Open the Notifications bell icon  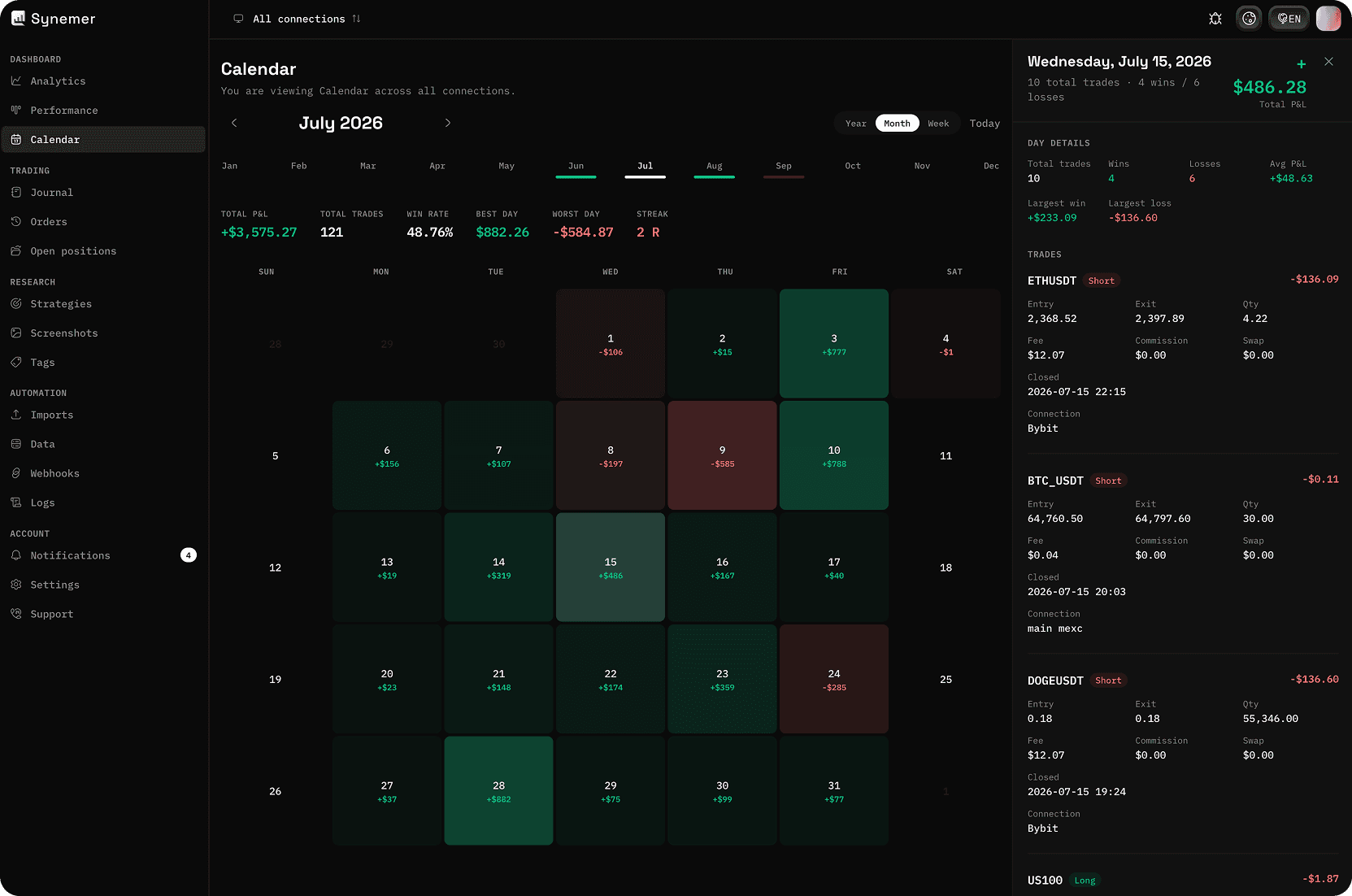(16, 555)
